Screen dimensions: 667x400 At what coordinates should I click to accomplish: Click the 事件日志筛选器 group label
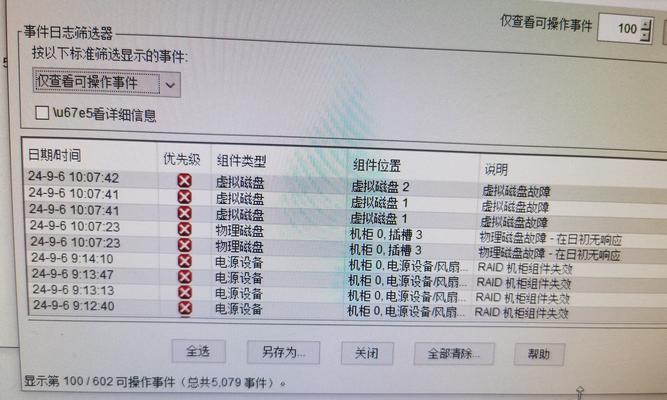[68, 32]
